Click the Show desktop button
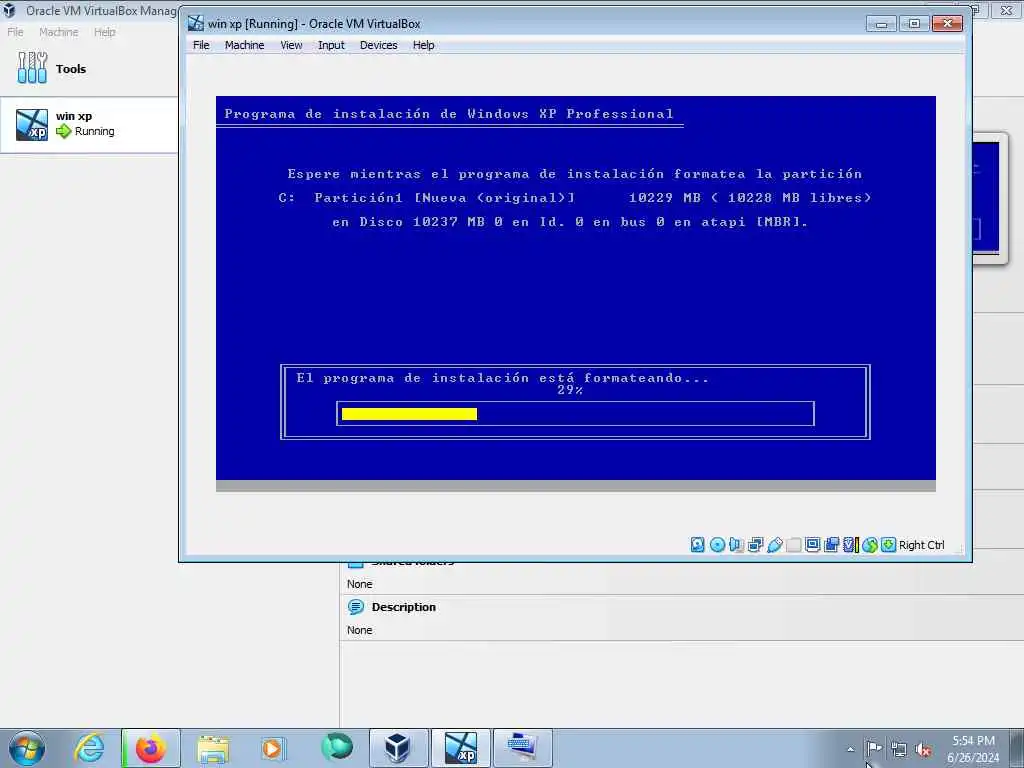 [1017, 748]
